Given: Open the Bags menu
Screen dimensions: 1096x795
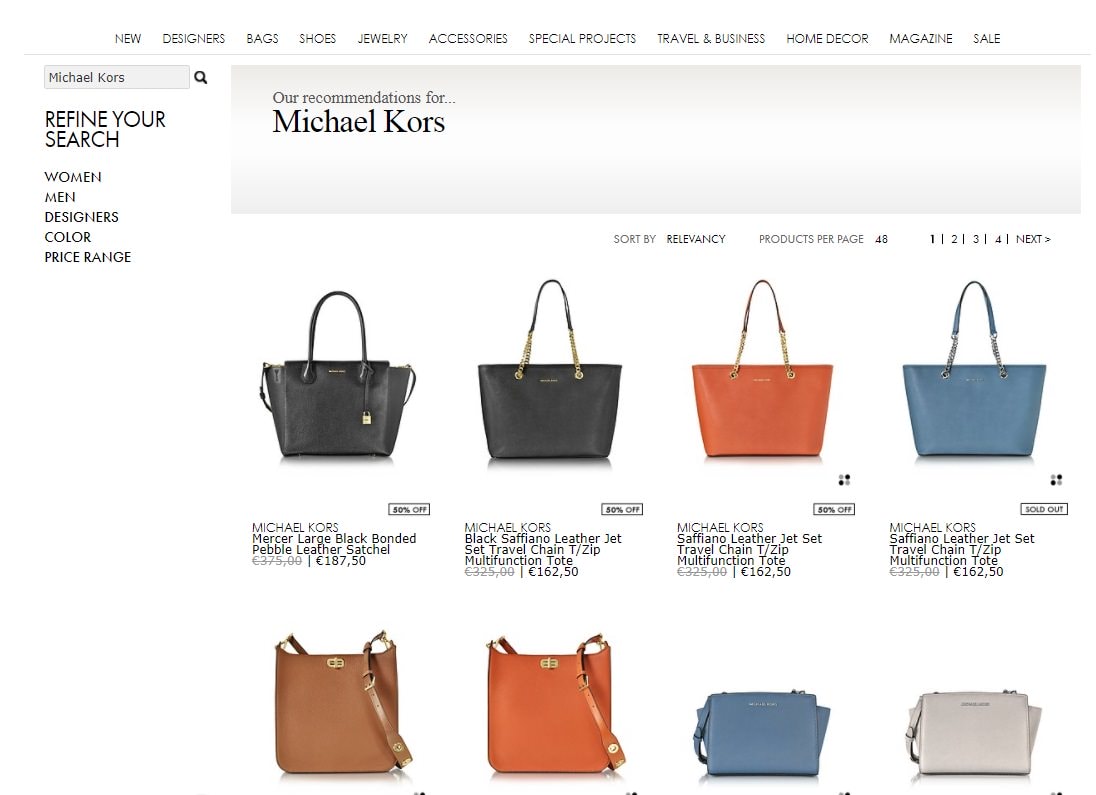Looking at the screenshot, I should point(262,38).
